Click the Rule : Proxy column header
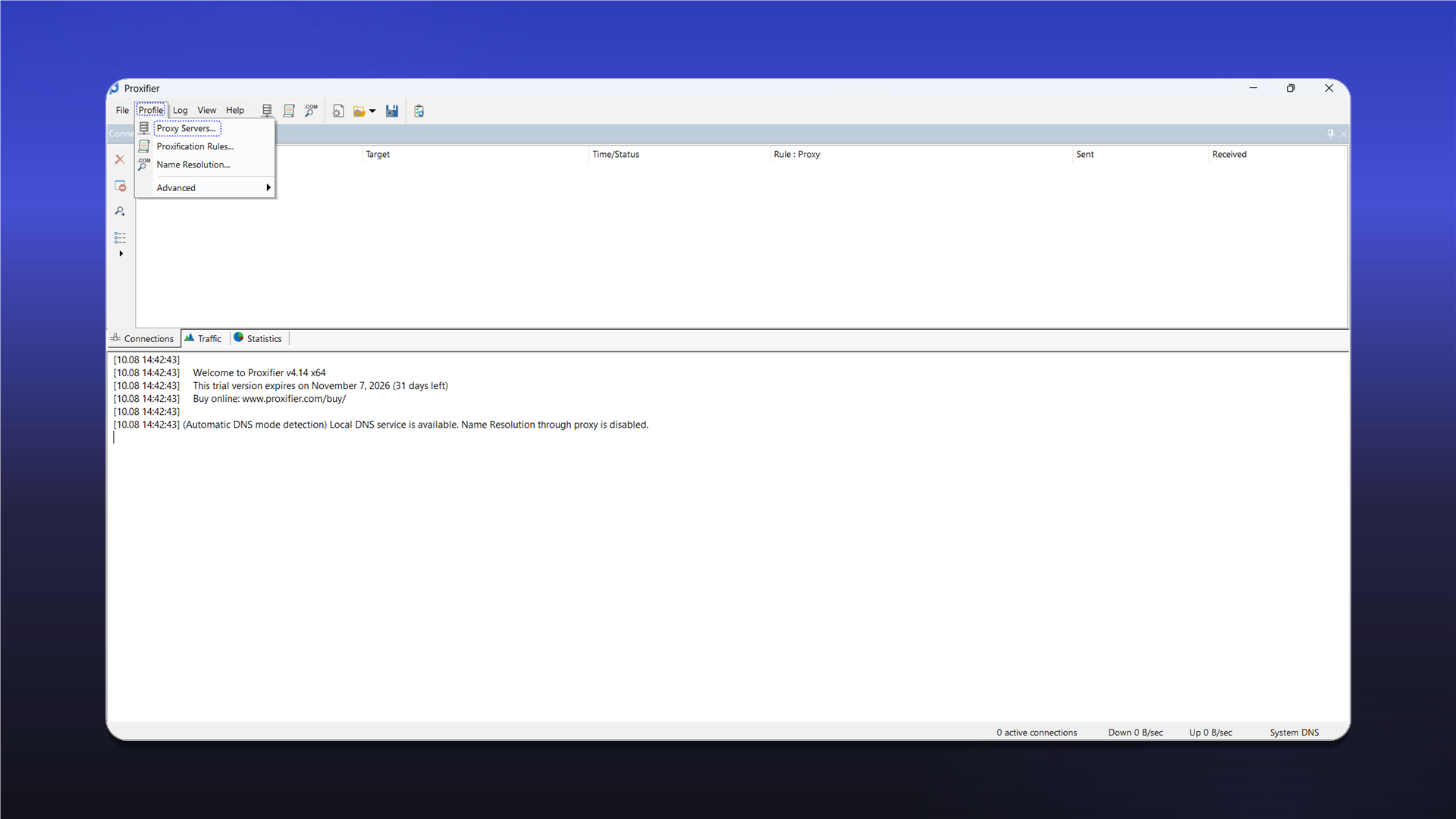The image size is (1456, 819). pyautogui.click(x=921, y=154)
